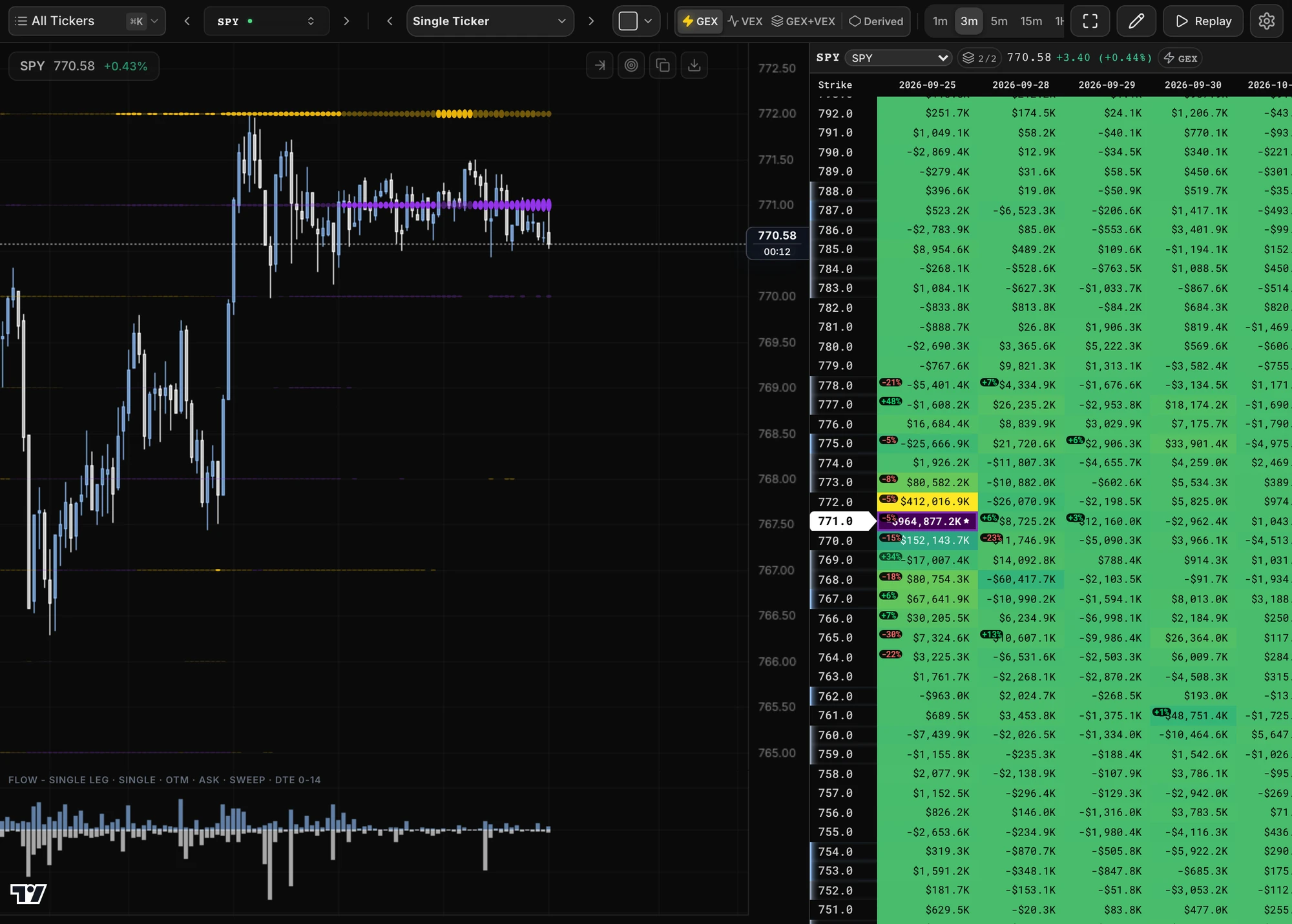
Task: Click the scroll-to-latest arrow icon on chart
Action: 600,65
